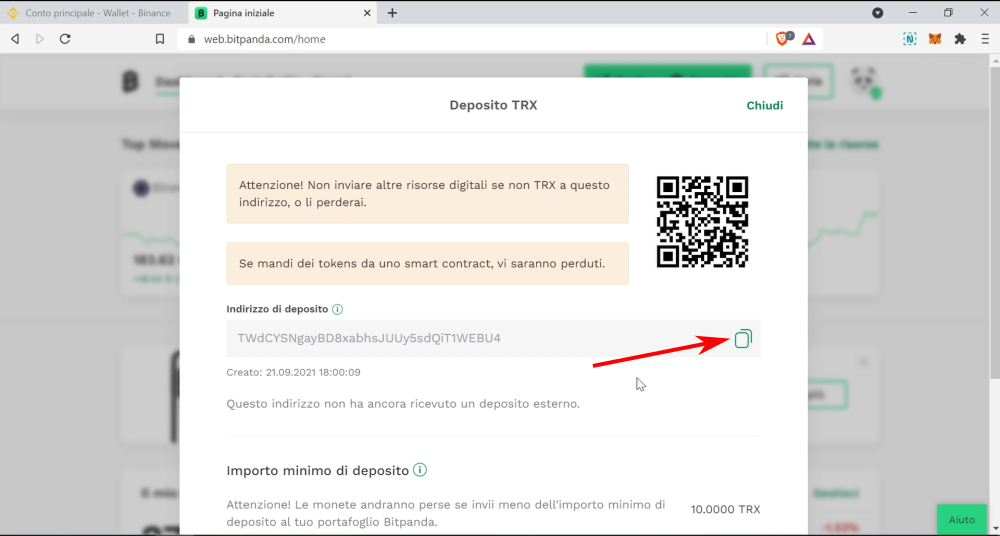Click 'Questo indirizzo non ha ancora ricevuto' text
This screenshot has height=536, width=1000.
403,404
